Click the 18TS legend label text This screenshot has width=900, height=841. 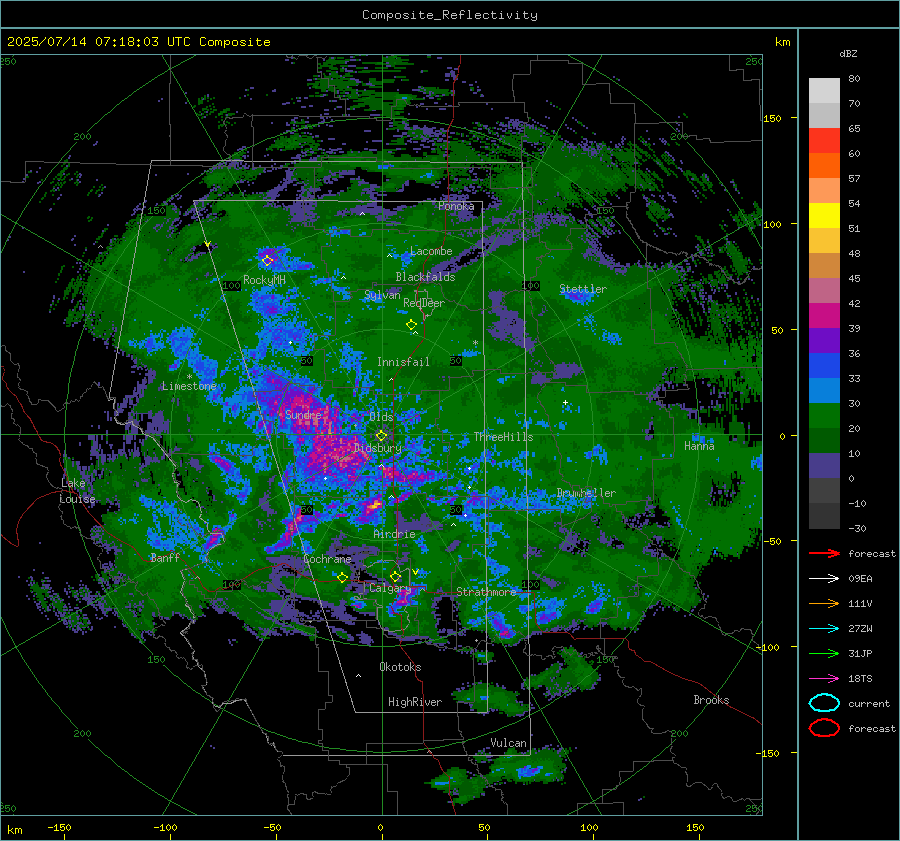pos(860,679)
